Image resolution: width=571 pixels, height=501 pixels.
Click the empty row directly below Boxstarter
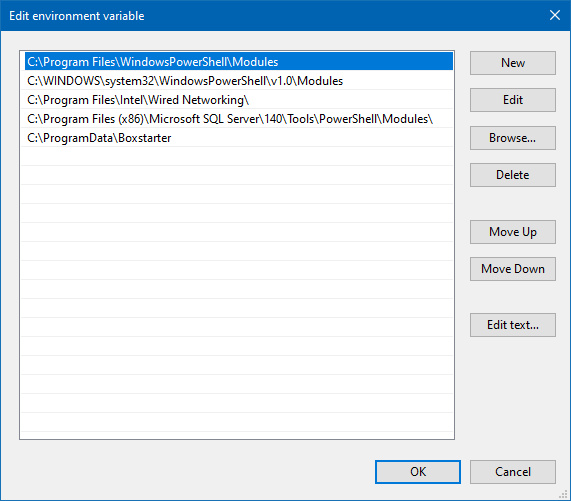237,156
